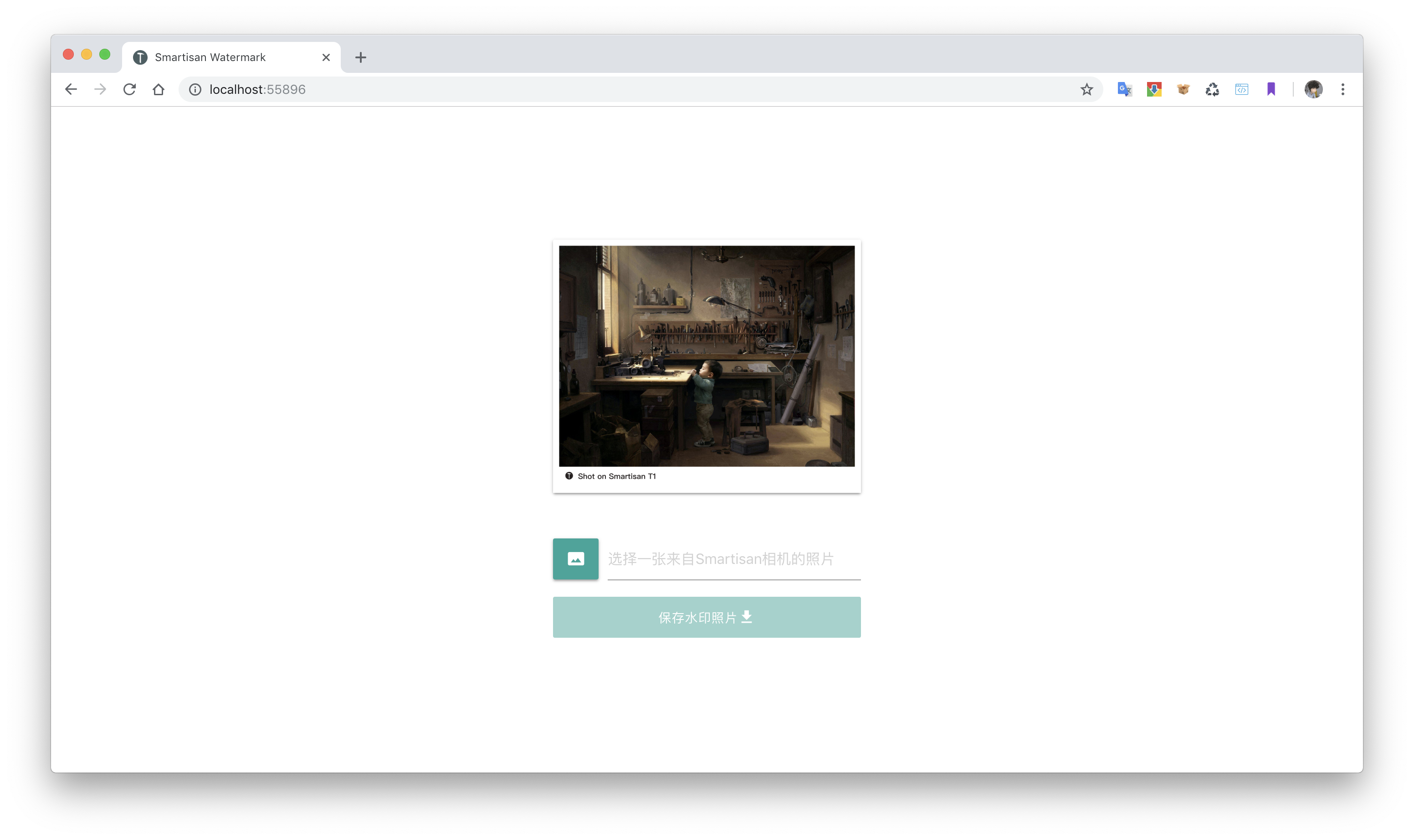Click the image picker button

[575, 558]
